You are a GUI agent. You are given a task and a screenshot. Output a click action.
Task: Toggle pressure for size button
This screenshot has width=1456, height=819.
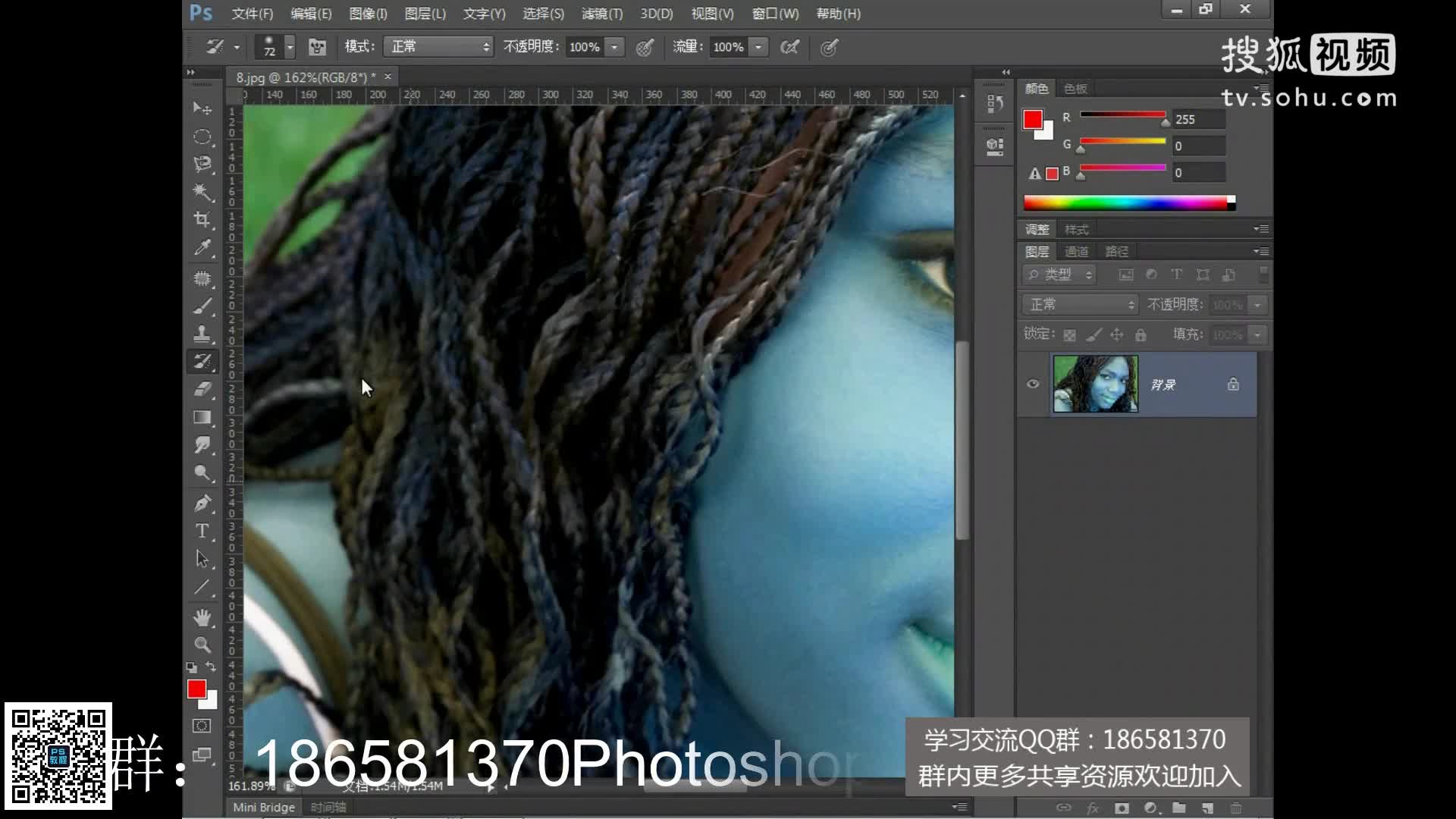pos(829,47)
